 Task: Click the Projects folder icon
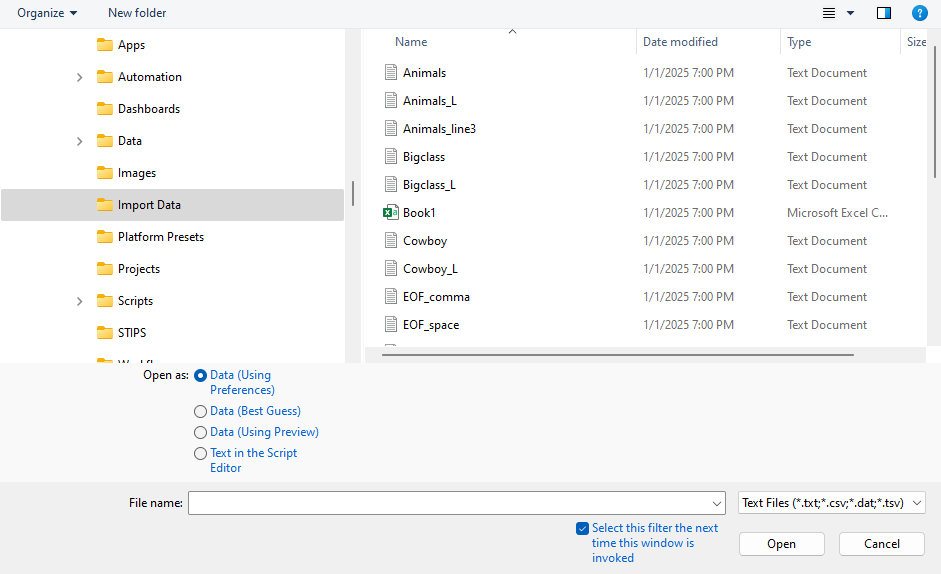pyautogui.click(x=104, y=269)
